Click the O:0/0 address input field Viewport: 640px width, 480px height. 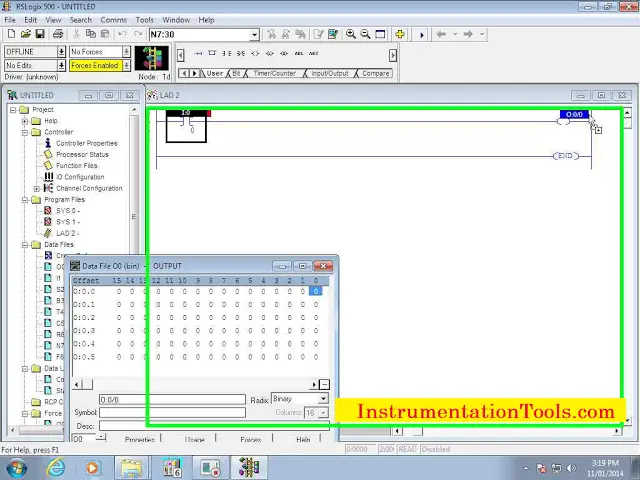point(172,400)
